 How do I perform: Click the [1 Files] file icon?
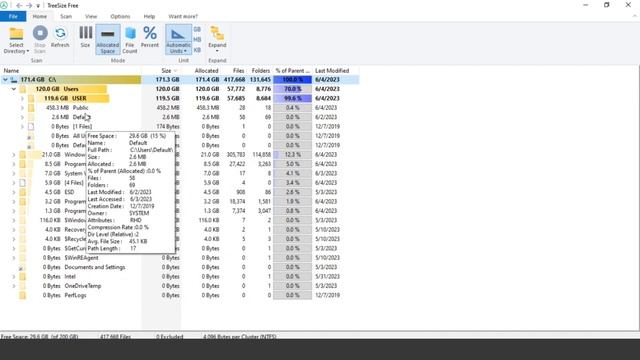[31, 127]
